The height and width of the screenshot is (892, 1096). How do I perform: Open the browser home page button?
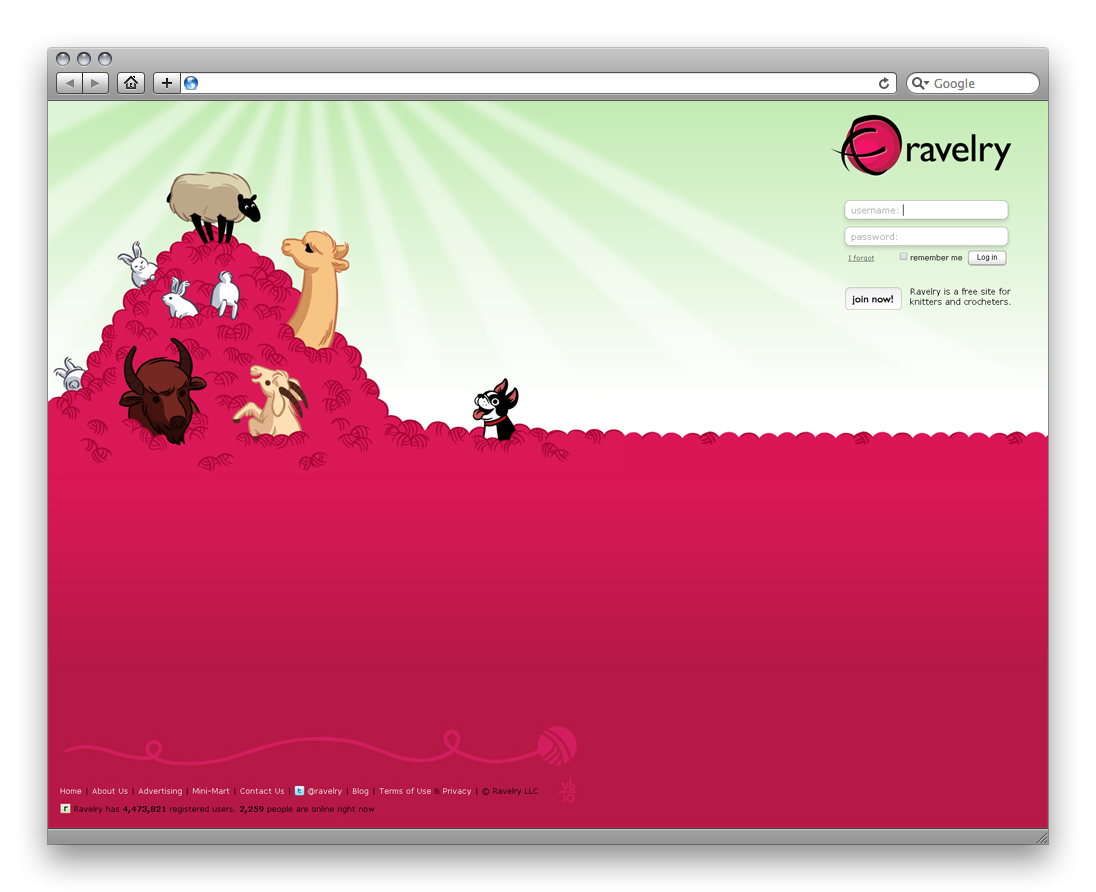point(131,83)
